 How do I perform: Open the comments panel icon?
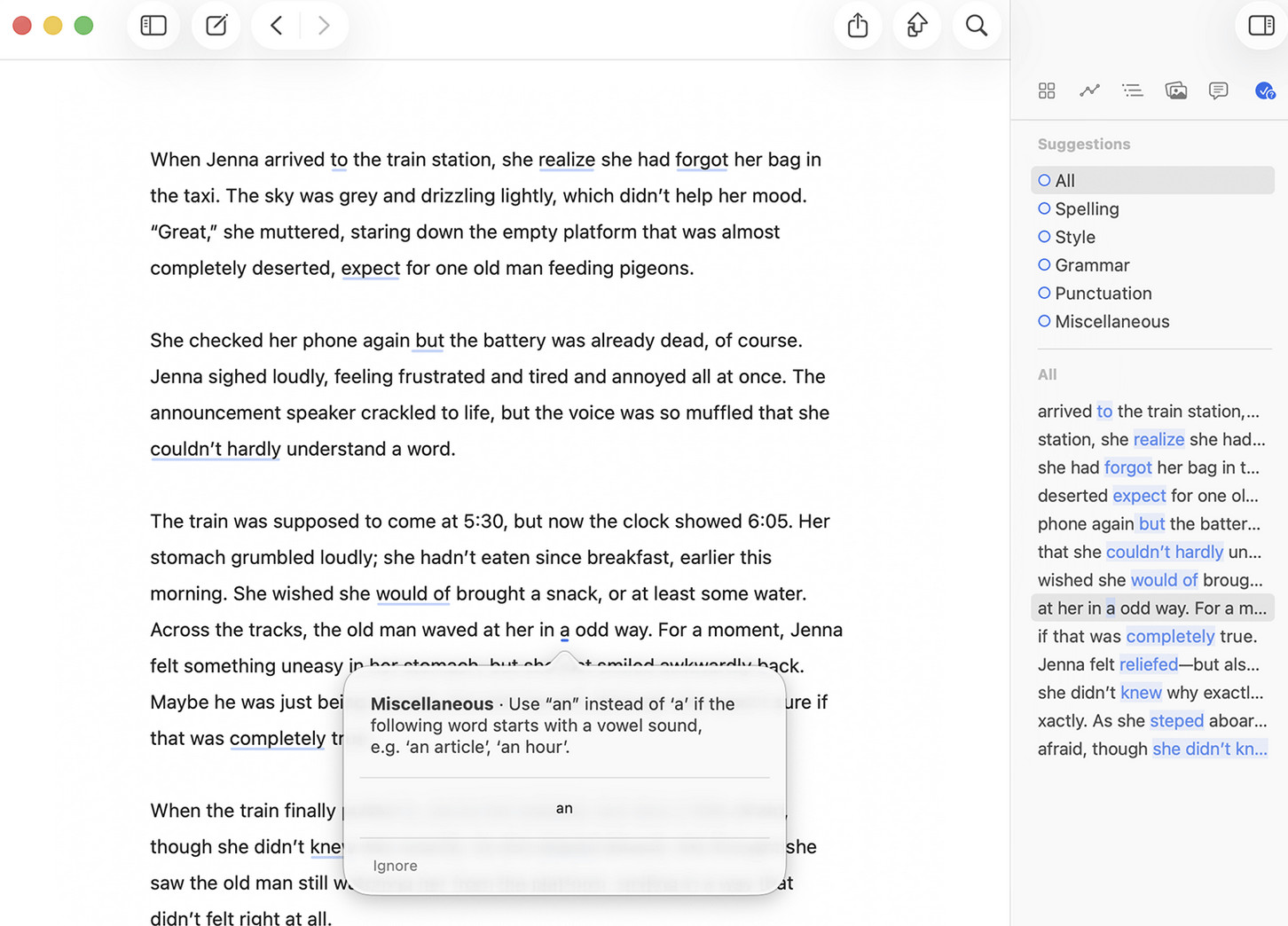[1219, 90]
